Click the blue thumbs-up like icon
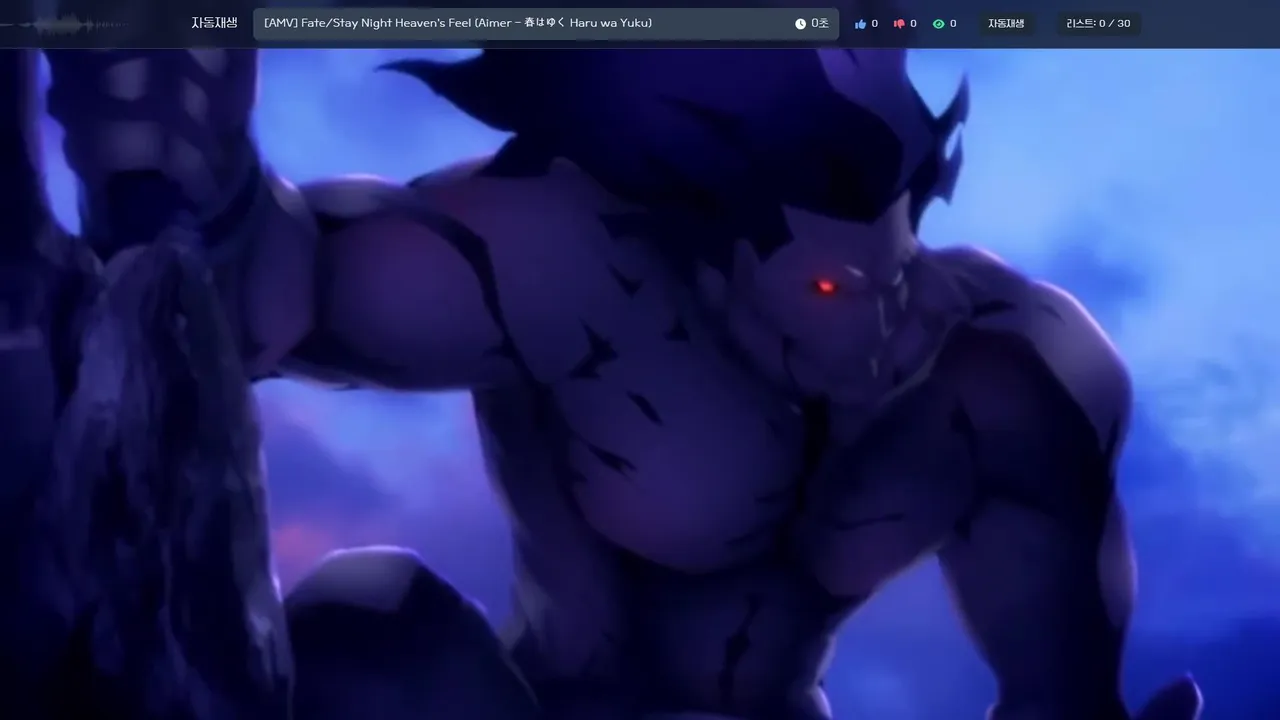The image size is (1280, 720). (x=860, y=24)
